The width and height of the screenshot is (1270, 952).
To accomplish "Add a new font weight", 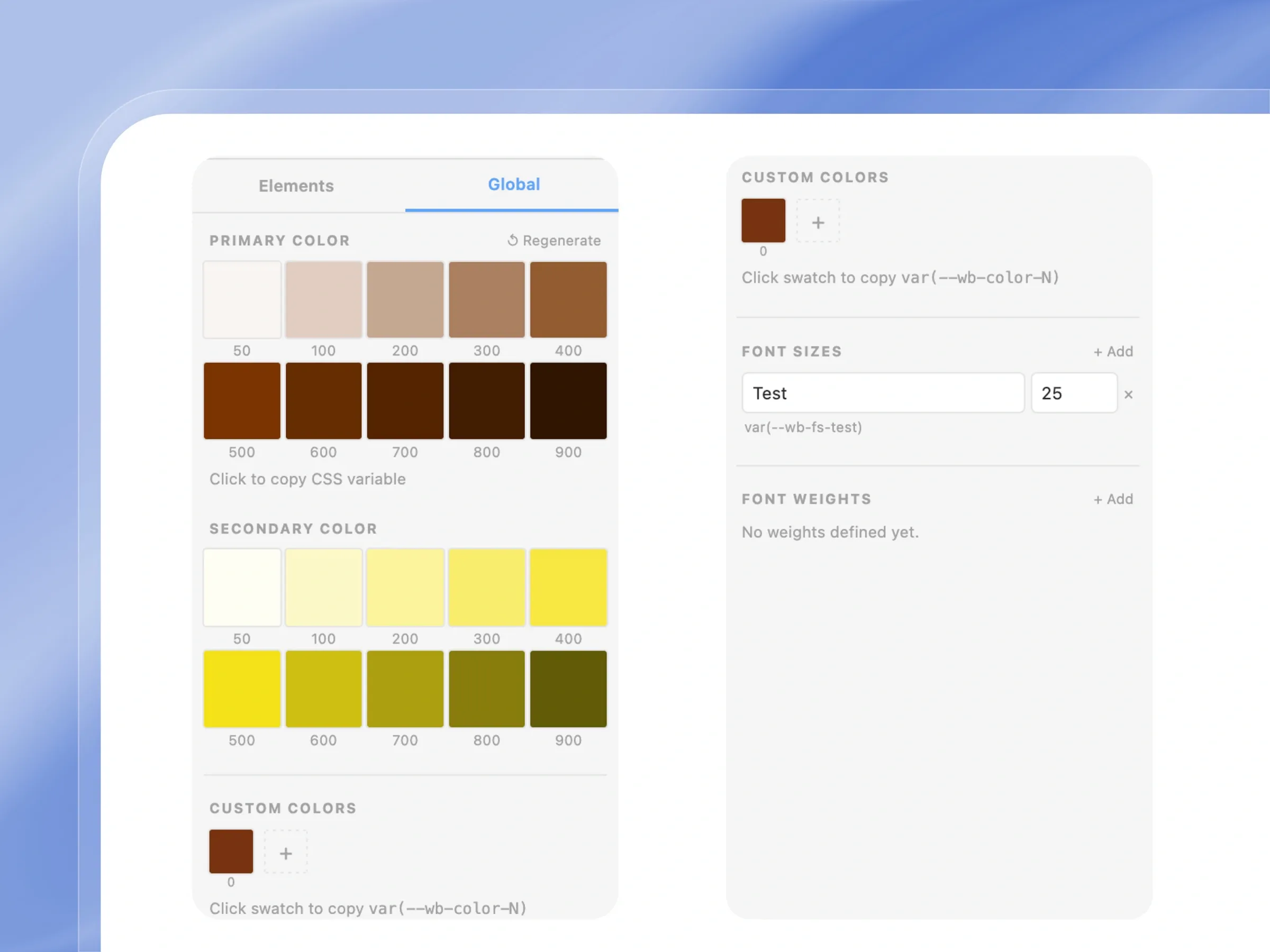I will coord(1113,499).
